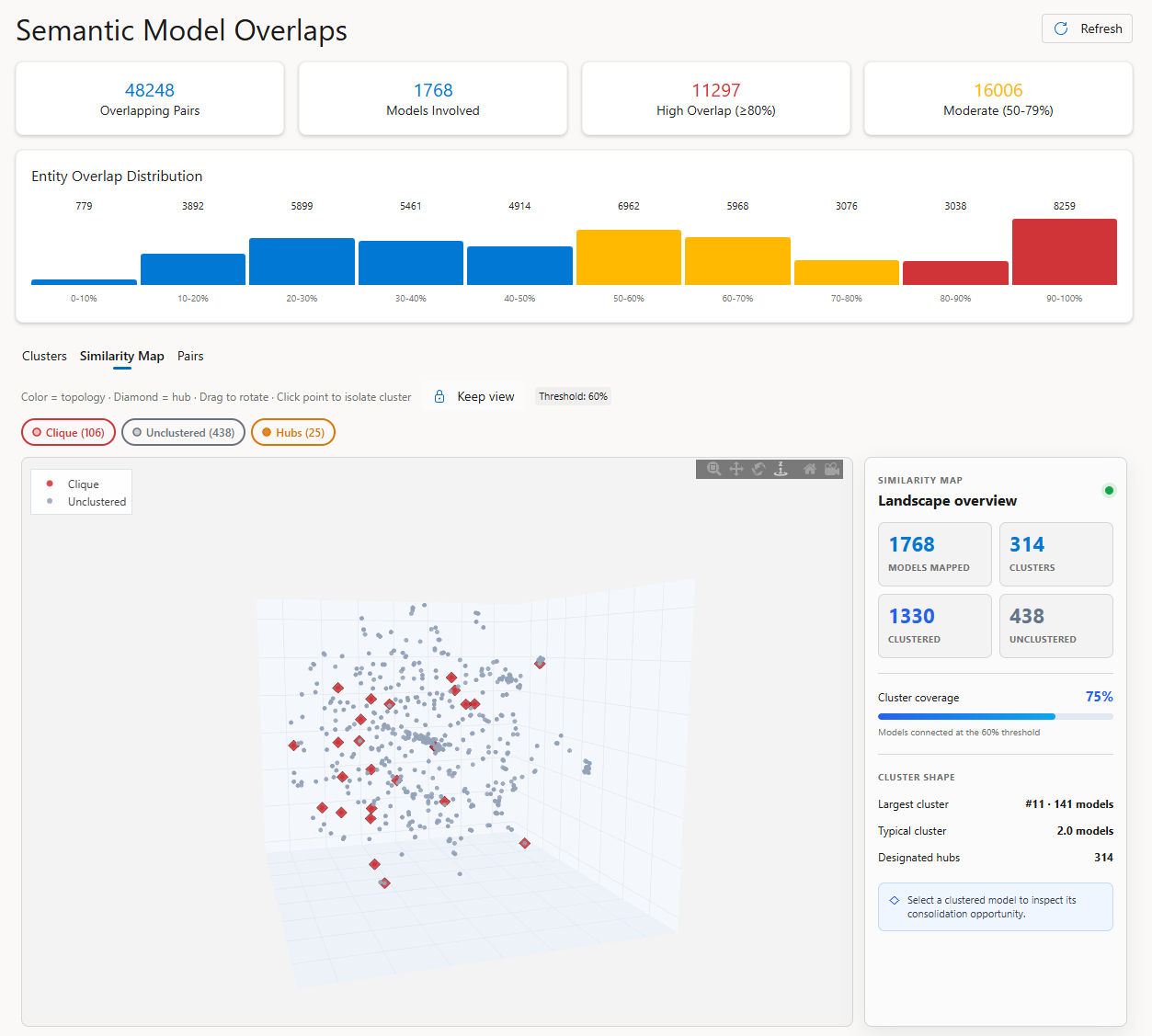Click the 30-40% blue histogram bar
Image resolution: width=1152 pixels, height=1036 pixels.
(411, 263)
